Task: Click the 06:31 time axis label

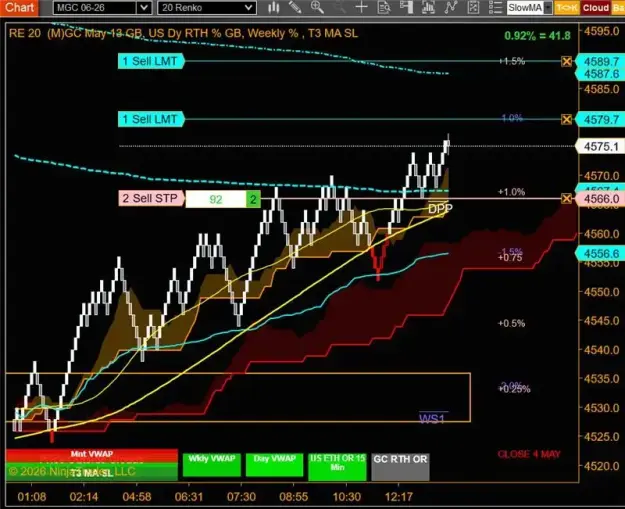Action: pos(189,497)
